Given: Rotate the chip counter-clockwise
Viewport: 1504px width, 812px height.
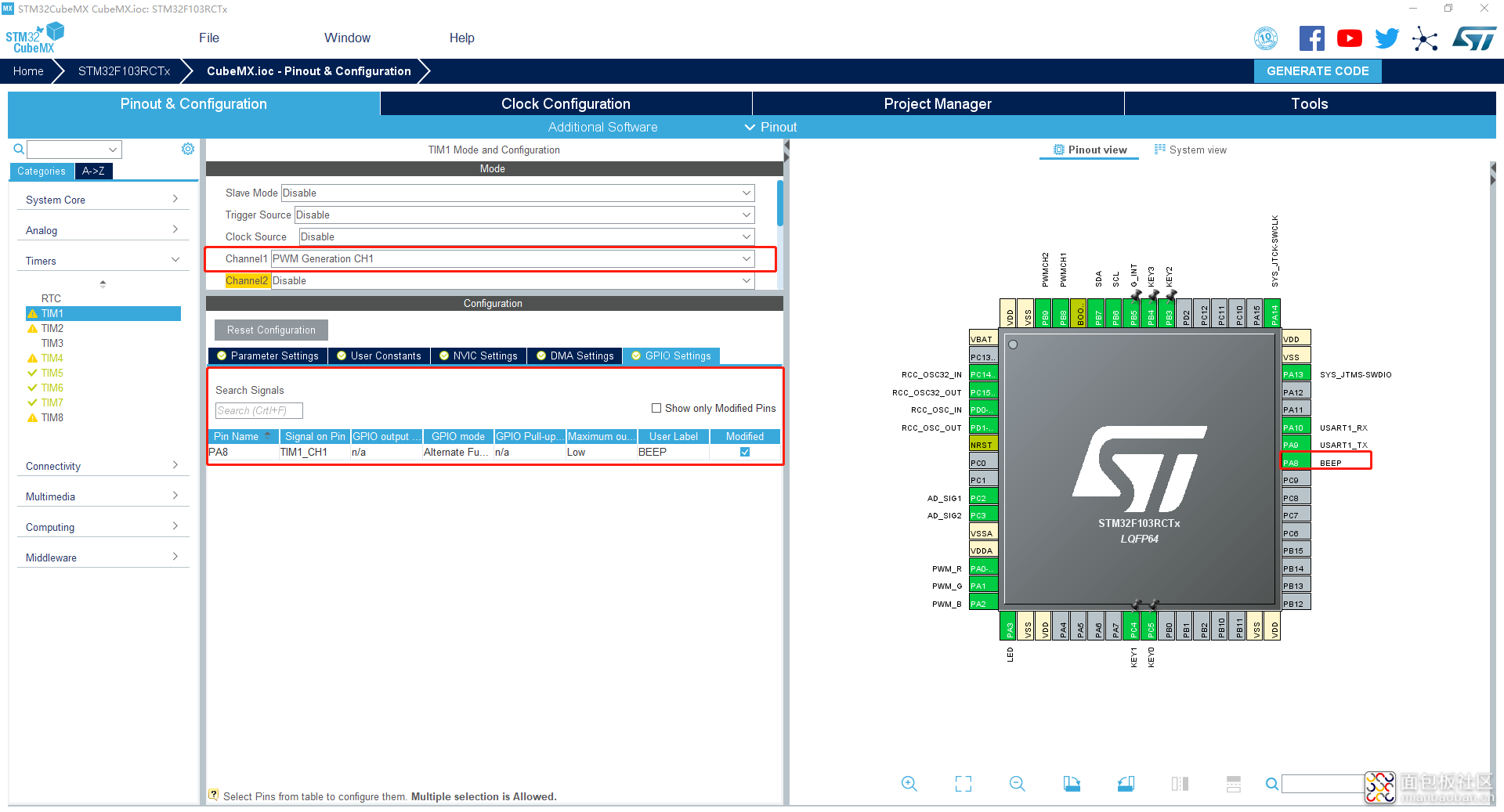Looking at the screenshot, I should pyautogui.click(x=1126, y=784).
